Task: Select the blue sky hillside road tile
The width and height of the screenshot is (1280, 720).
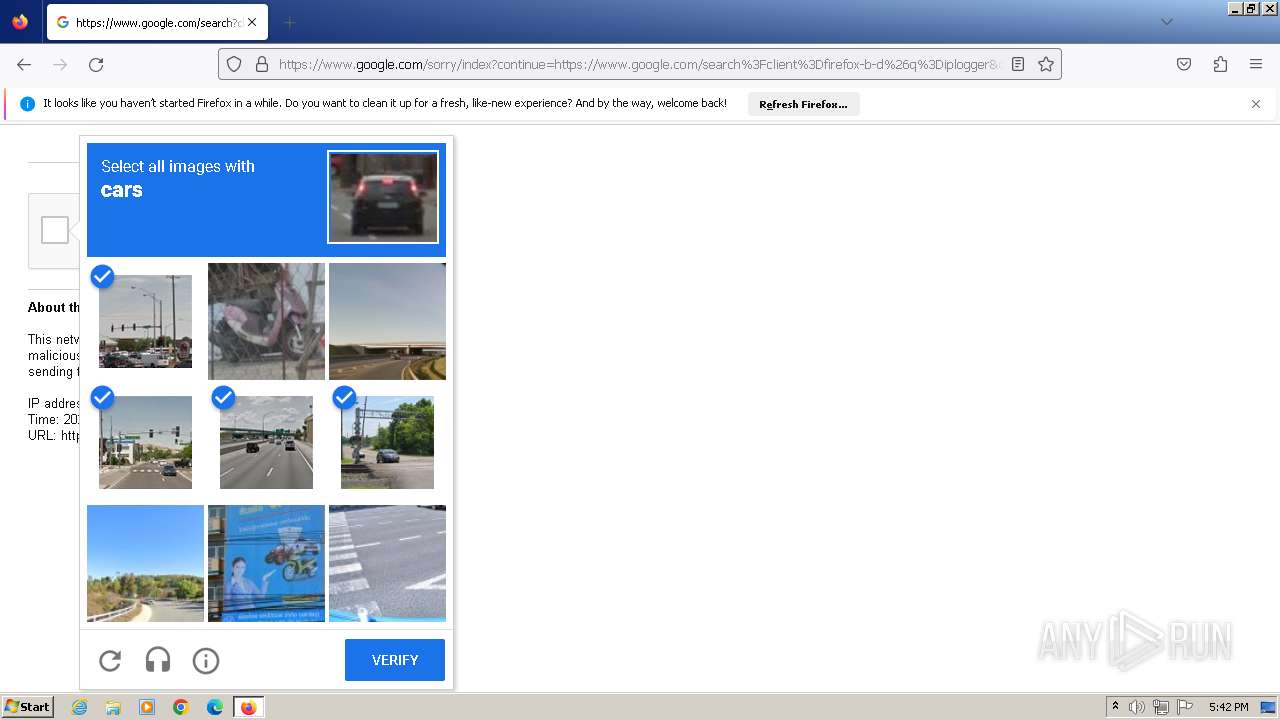Action: pos(145,563)
